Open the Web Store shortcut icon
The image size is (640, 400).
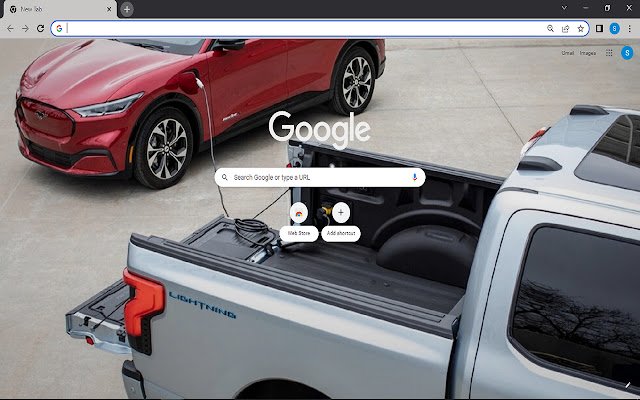coord(299,213)
